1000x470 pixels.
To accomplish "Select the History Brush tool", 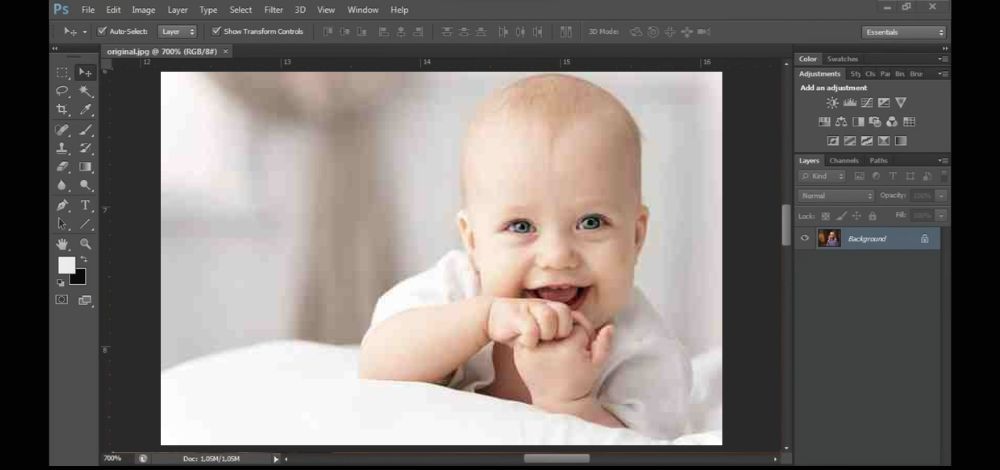I will (85, 148).
